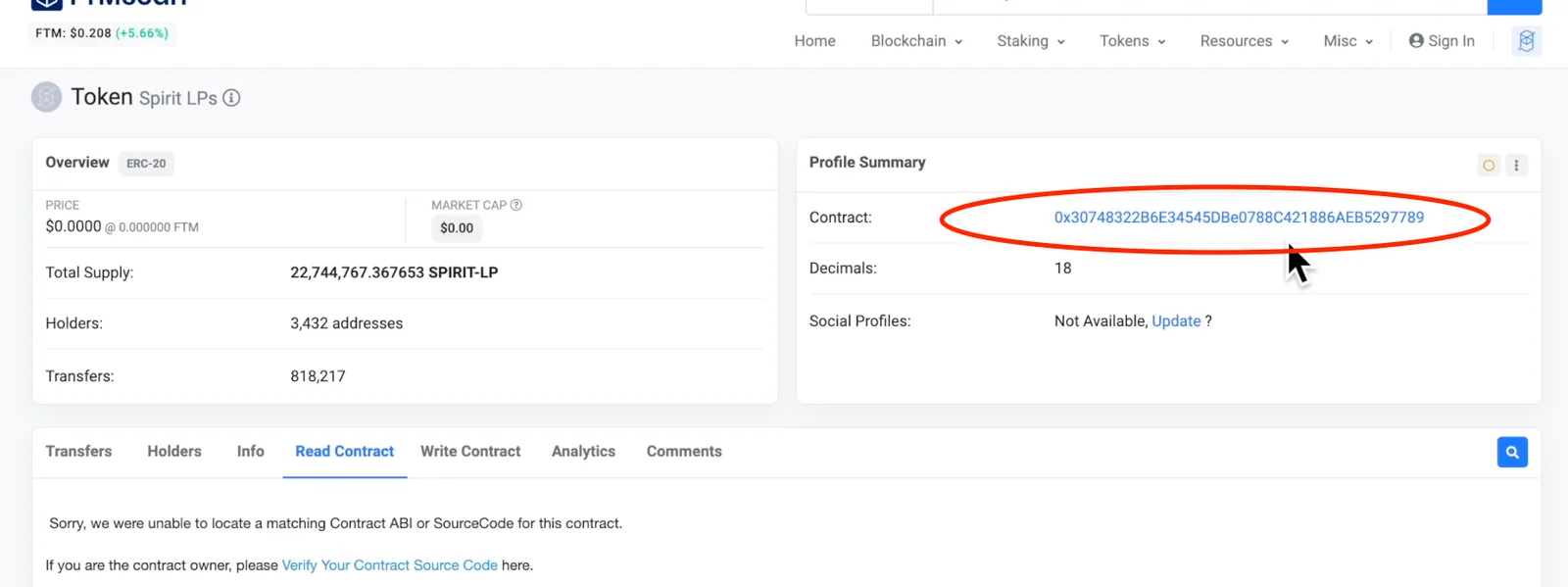Viewport: 1568px width, 587px height.
Task: Click the Spirit LPs token name
Action: [x=178, y=98]
